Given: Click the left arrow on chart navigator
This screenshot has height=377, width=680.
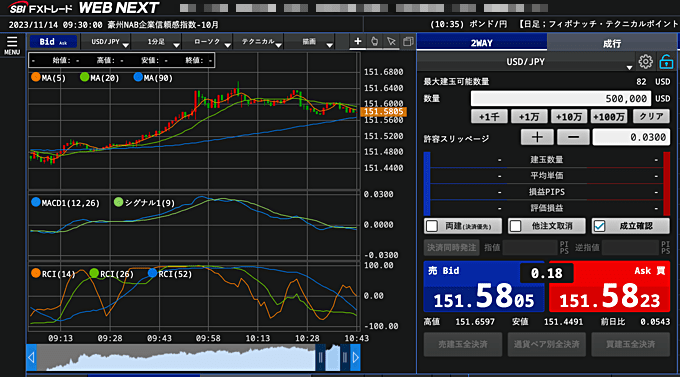Looking at the screenshot, I should coord(31,357).
